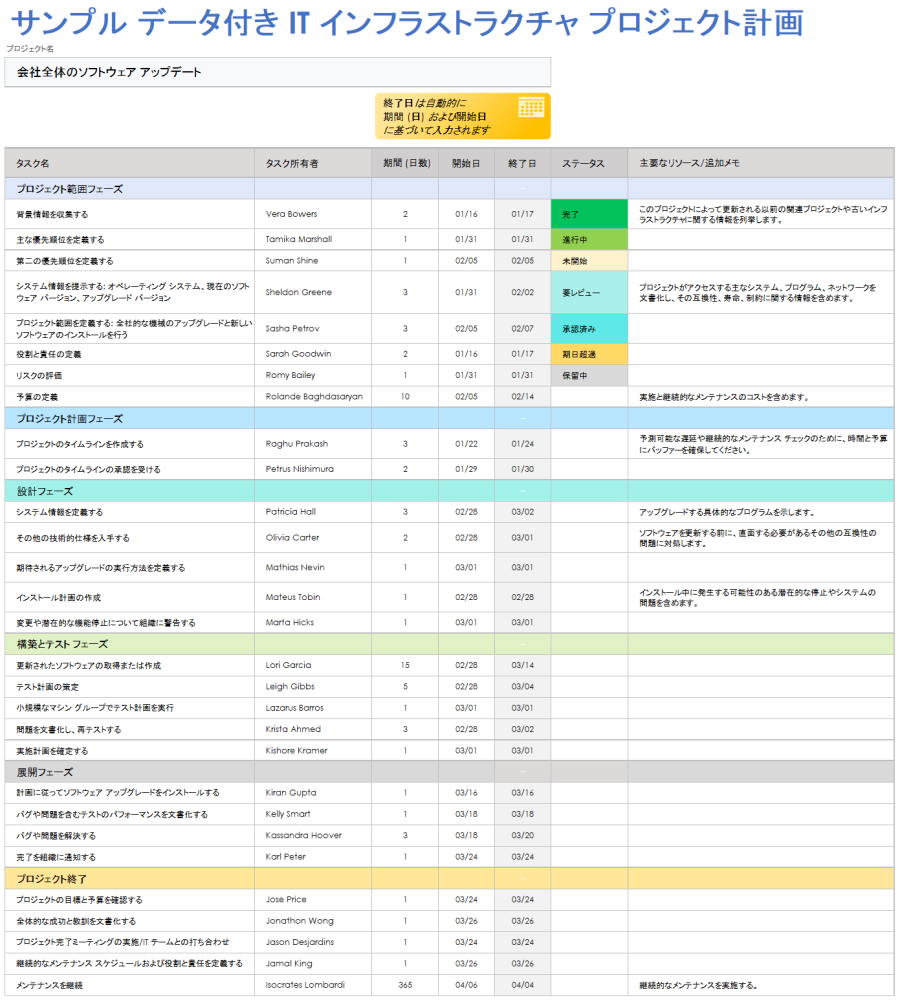
Task: Select the 未開始 status cell
Action: click(x=589, y=261)
